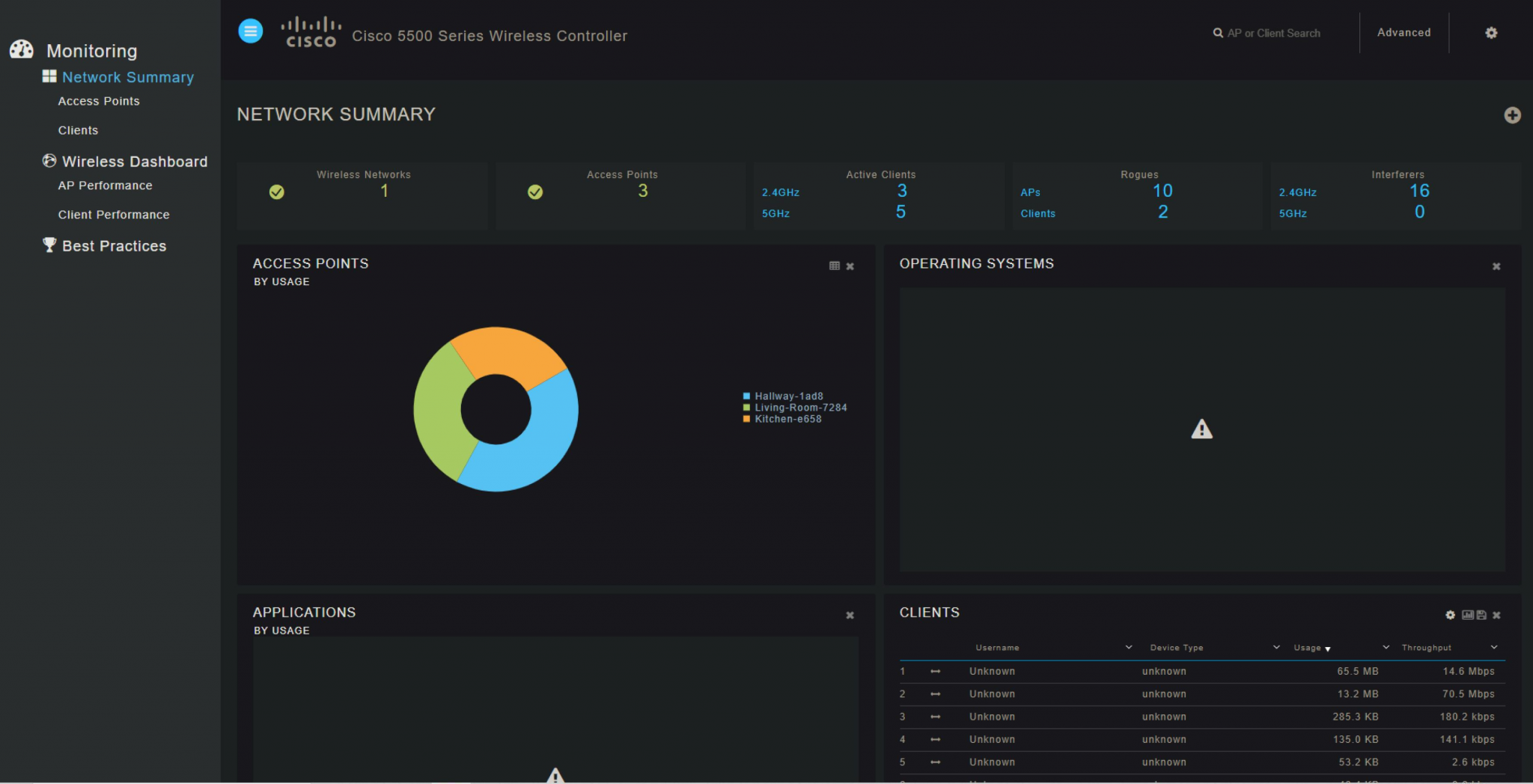Select Wireless Dashboard in sidebar
Image resolution: width=1533 pixels, height=784 pixels.
click(135, 162)
